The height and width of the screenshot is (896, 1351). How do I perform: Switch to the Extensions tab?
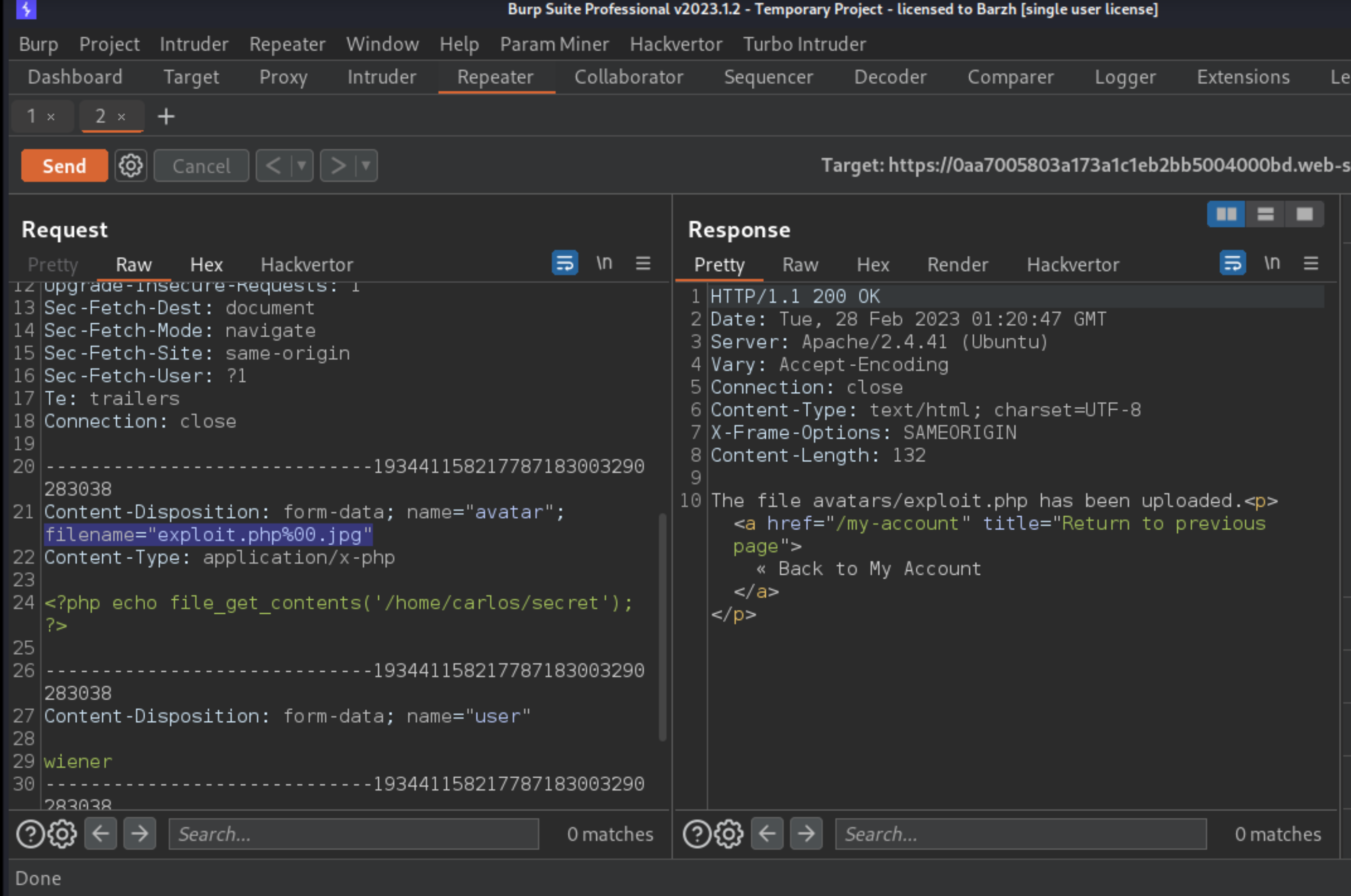pos(1243,77)
